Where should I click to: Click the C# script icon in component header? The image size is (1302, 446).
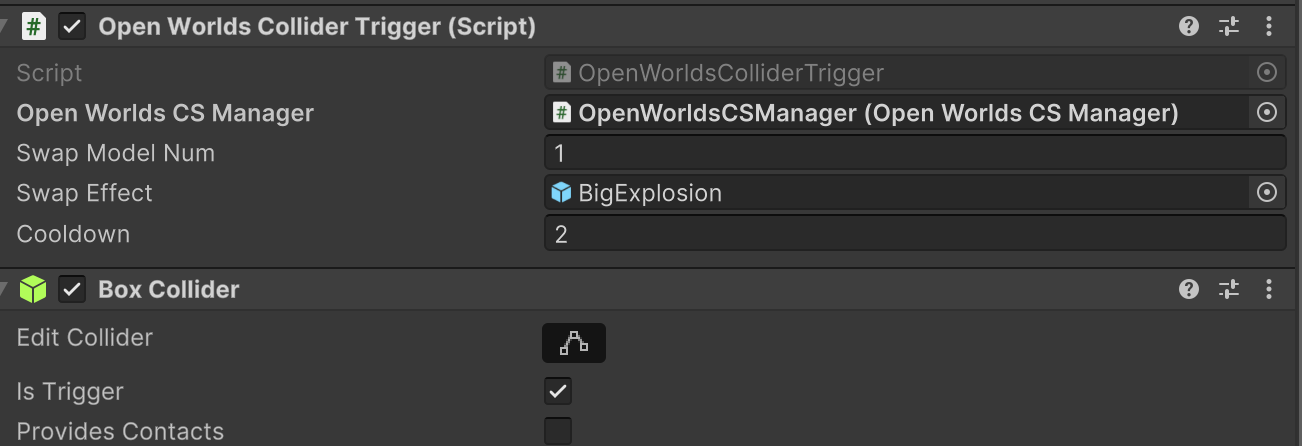point(33,27)
